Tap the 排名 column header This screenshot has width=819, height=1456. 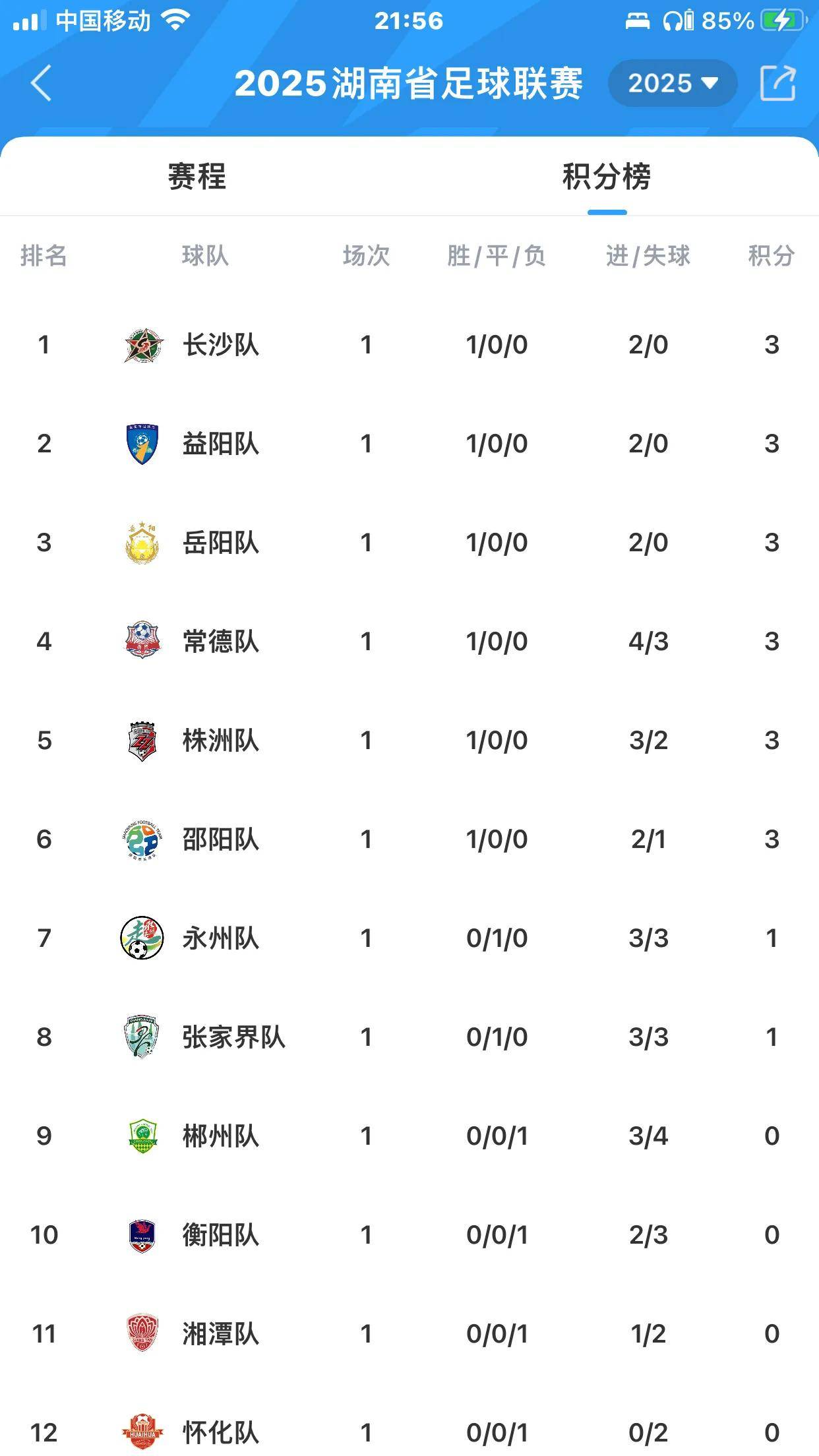pyautogui.click(x=44, y=256)
